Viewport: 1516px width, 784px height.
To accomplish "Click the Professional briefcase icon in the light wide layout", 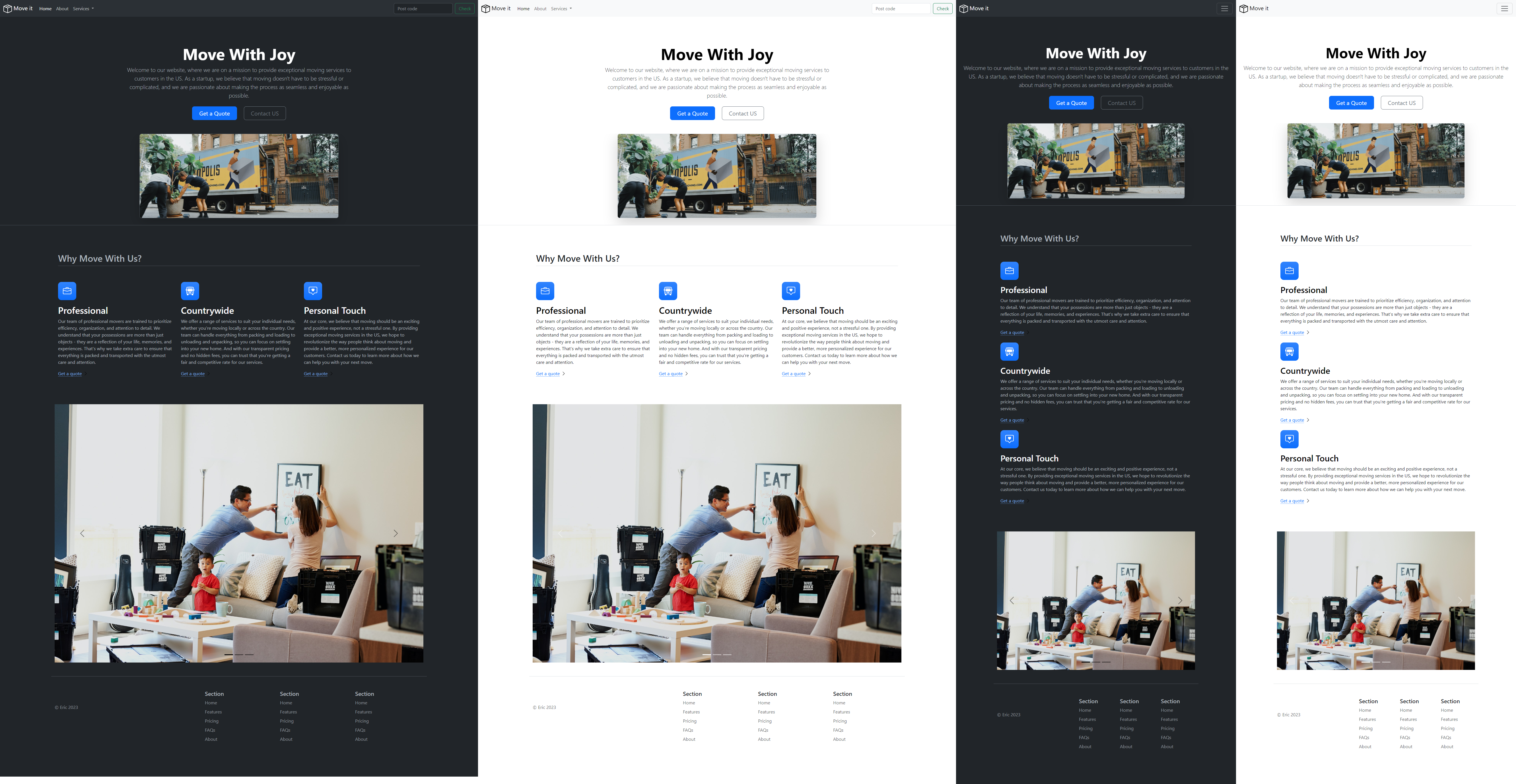I will coord(545,291).
